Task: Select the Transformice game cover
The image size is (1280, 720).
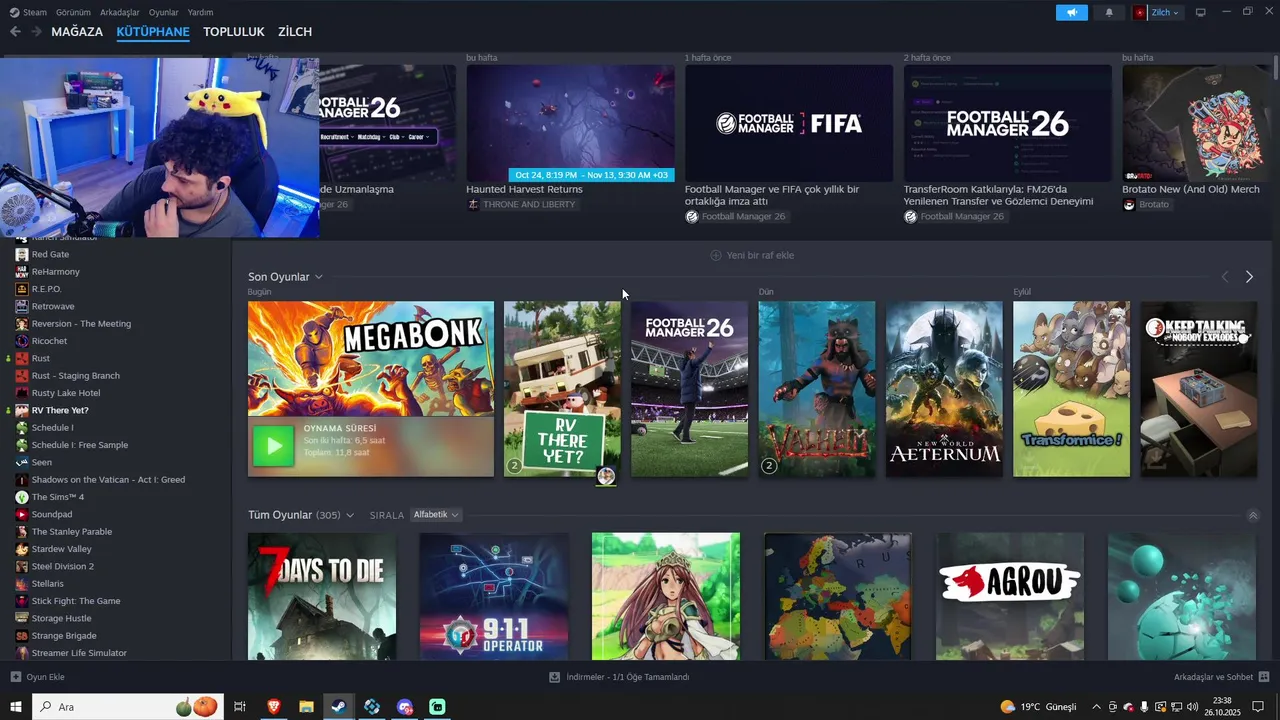Action: 1071,389
